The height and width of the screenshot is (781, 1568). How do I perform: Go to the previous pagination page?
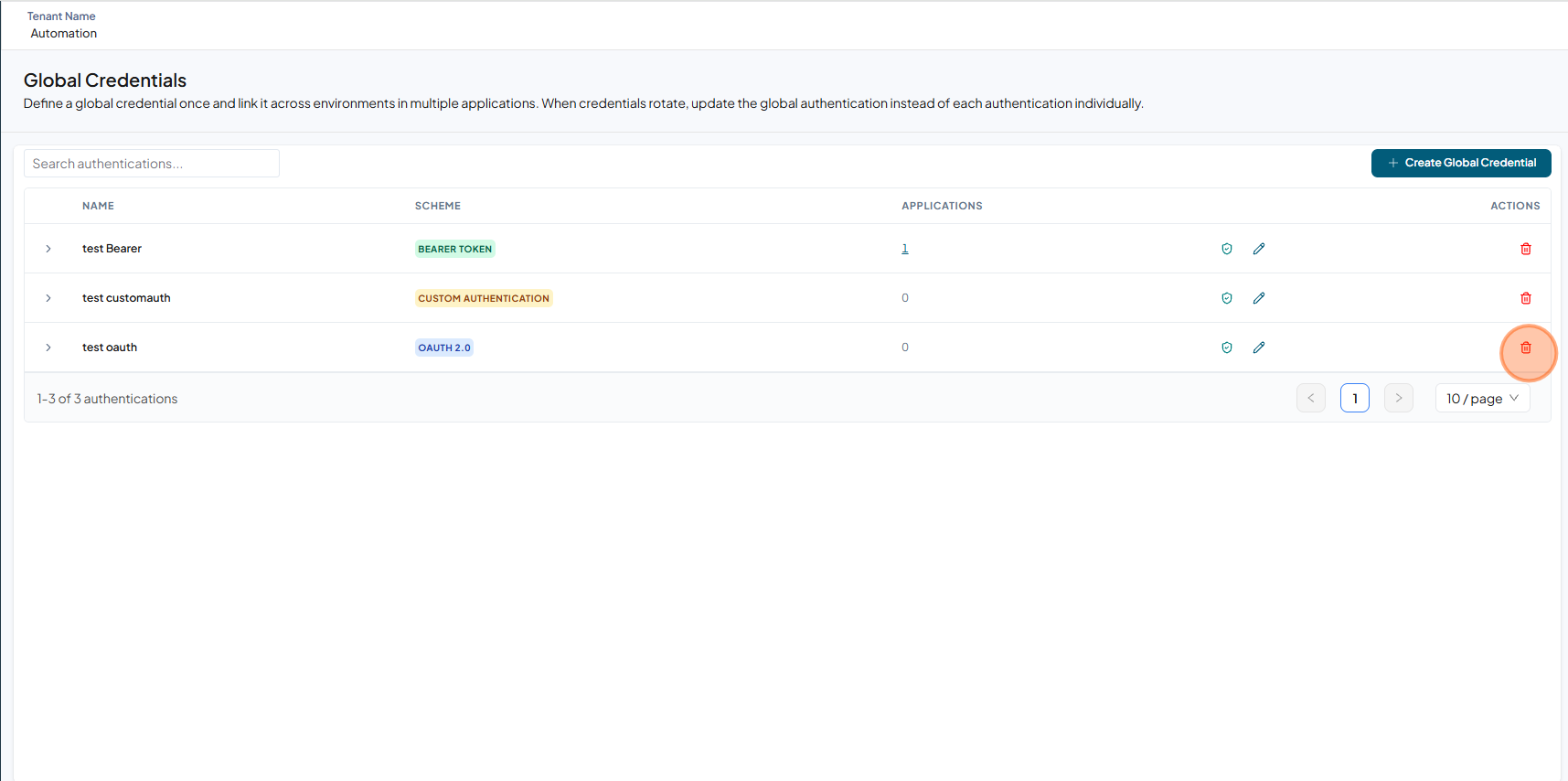tap(1311, 398)
